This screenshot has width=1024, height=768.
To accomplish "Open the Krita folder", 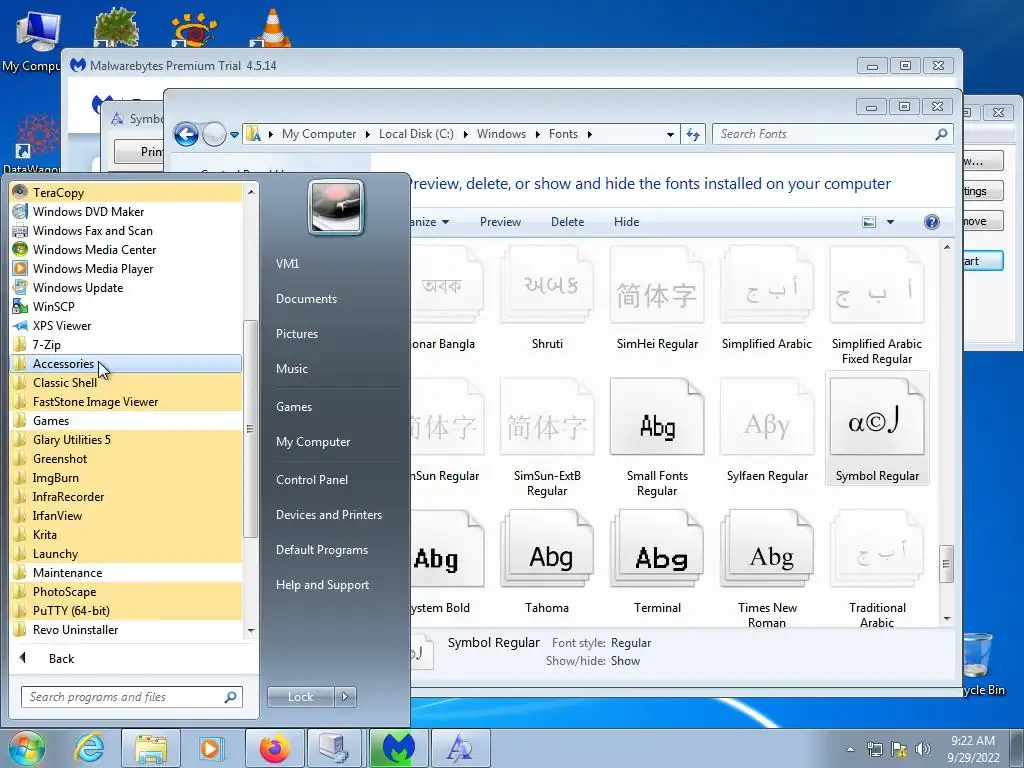I will click(126, 534).
